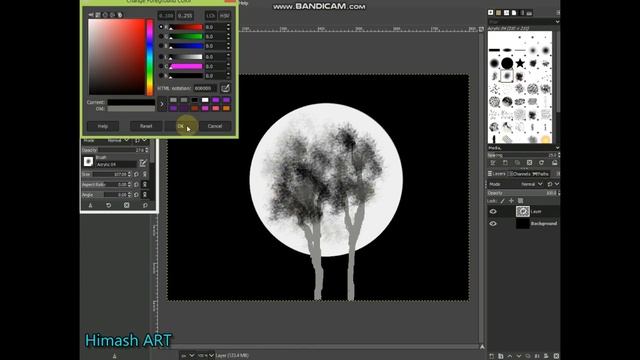Click OK in the foreground color dialog

click(180, 126)
